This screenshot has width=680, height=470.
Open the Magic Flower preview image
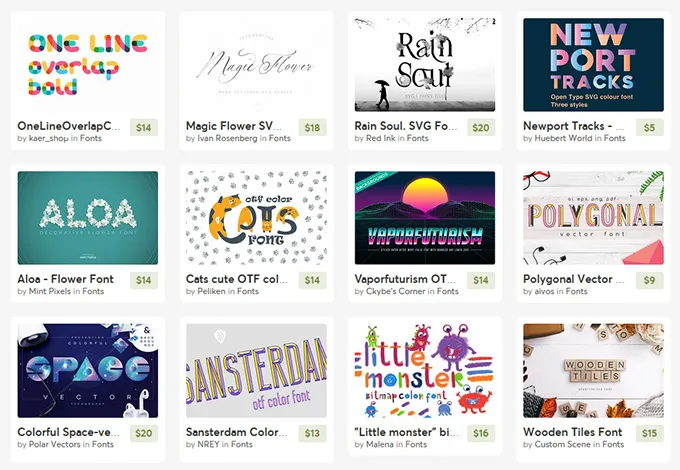pos(256,65)
